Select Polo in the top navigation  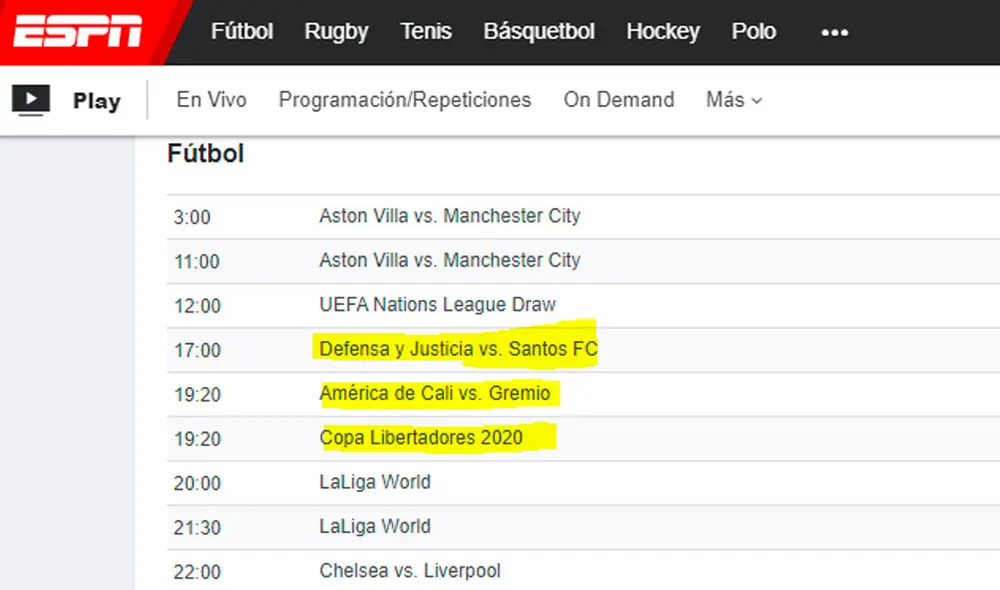754,32
